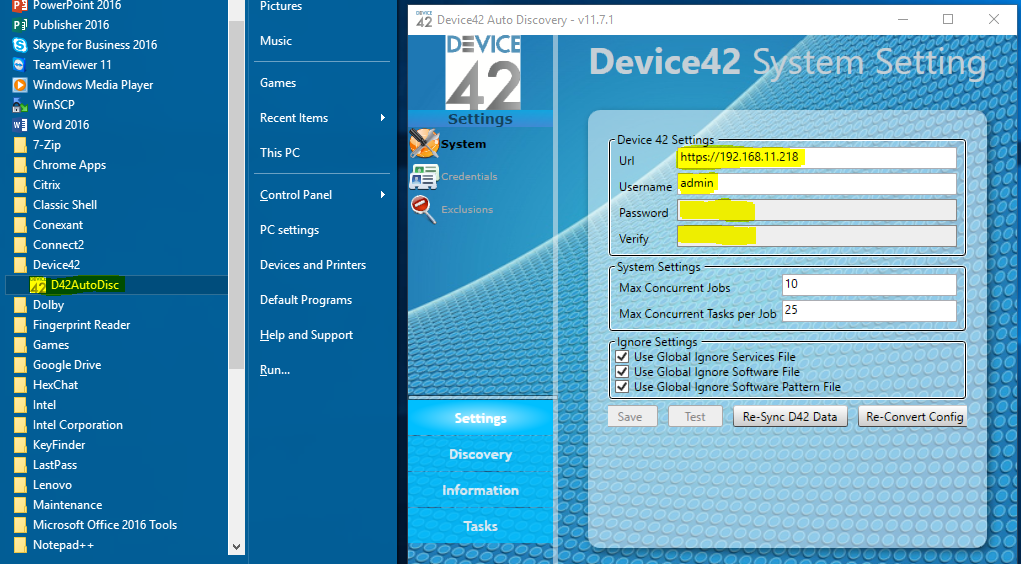Click Max Concurrent Tasks per Job field
This screenshot has width=1021, height=564.
point(869,311)
